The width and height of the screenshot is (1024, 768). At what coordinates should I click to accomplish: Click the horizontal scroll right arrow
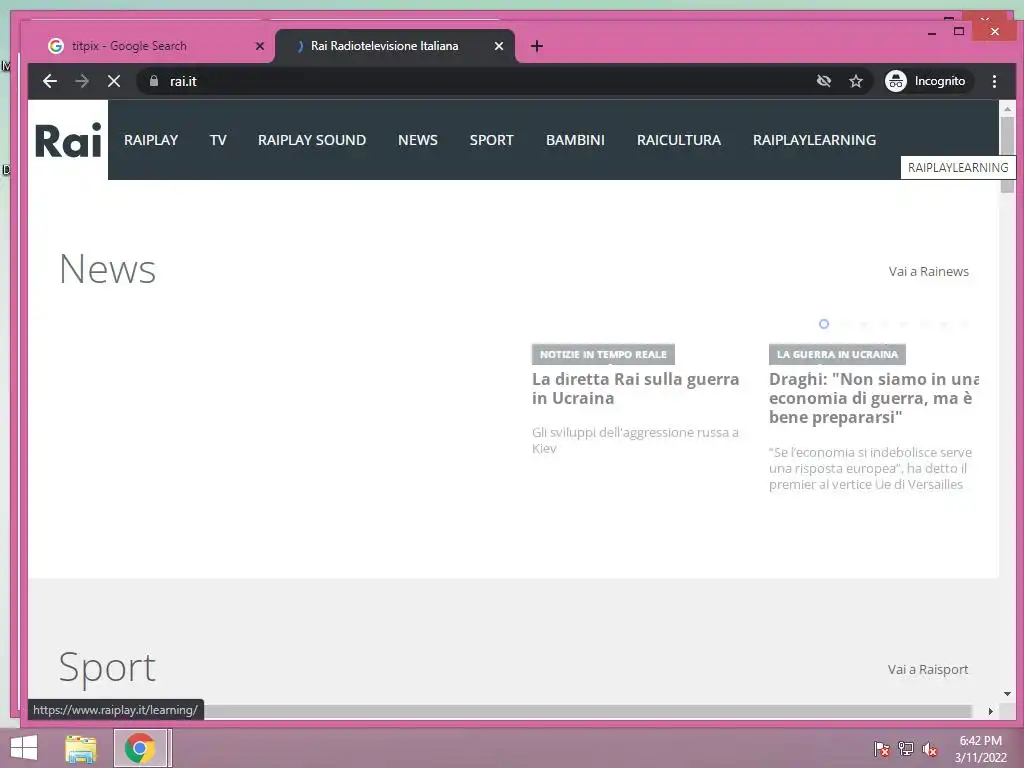click(x=991, y=711)
